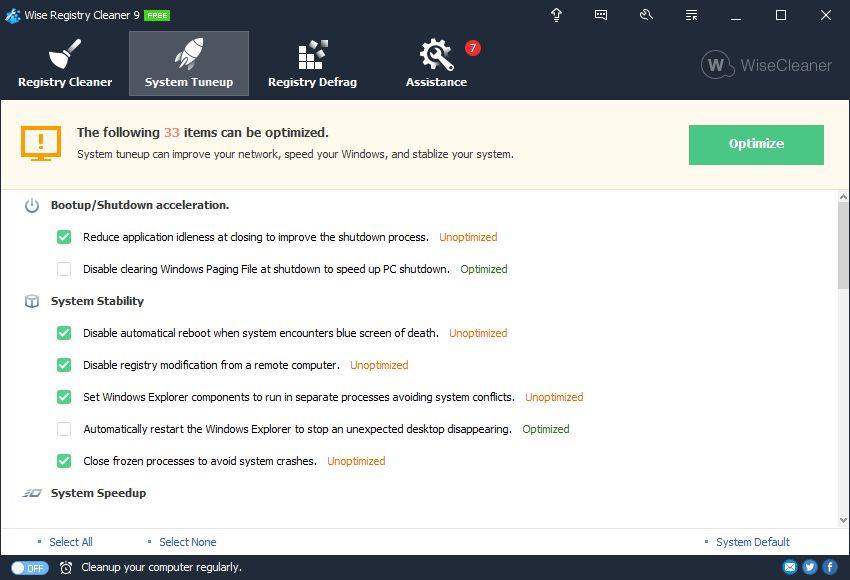
Task: Click the System Default link
Action: (752, 542)
